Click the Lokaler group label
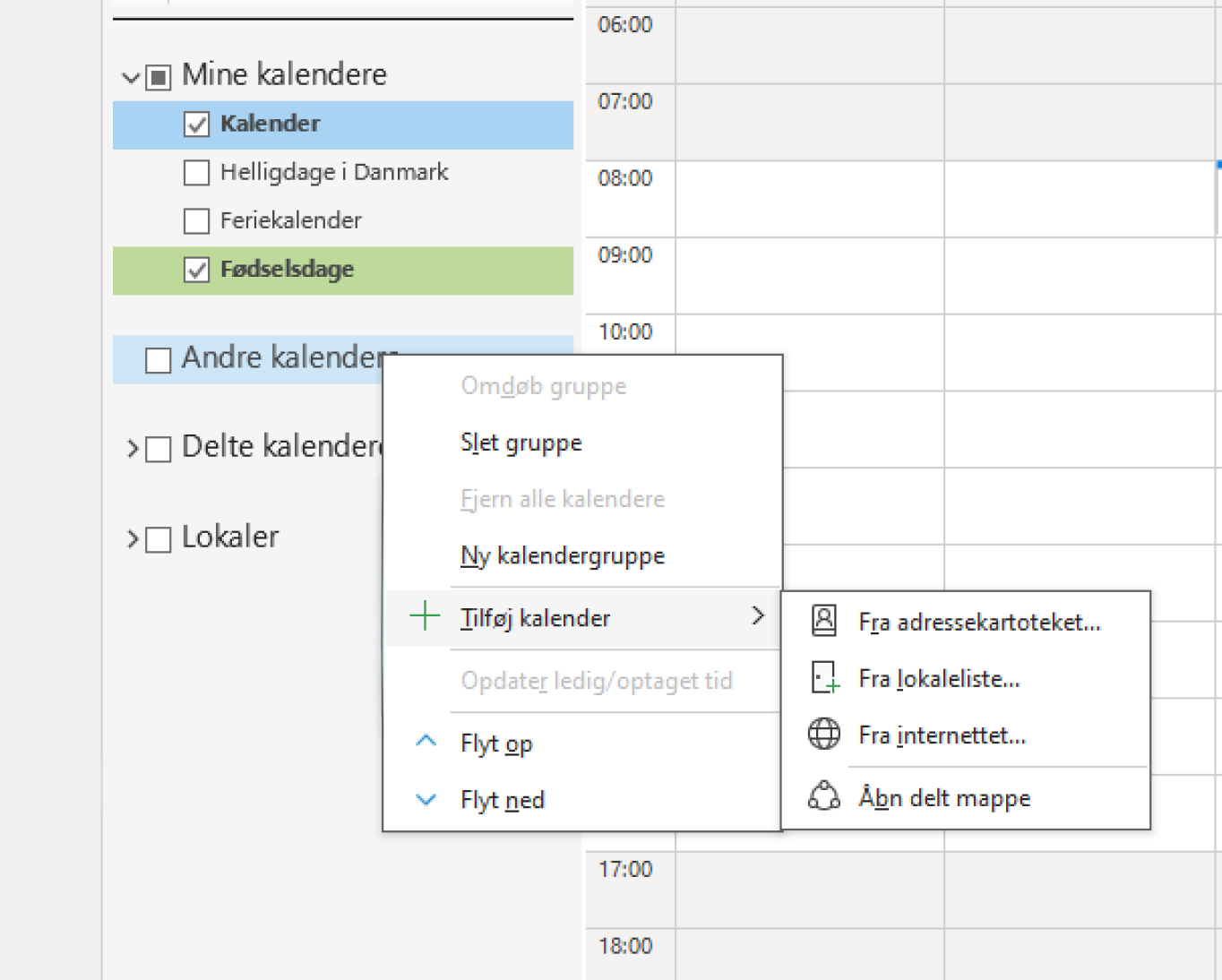The width and height of the screenshot is (1222, 980). (230, 537)
